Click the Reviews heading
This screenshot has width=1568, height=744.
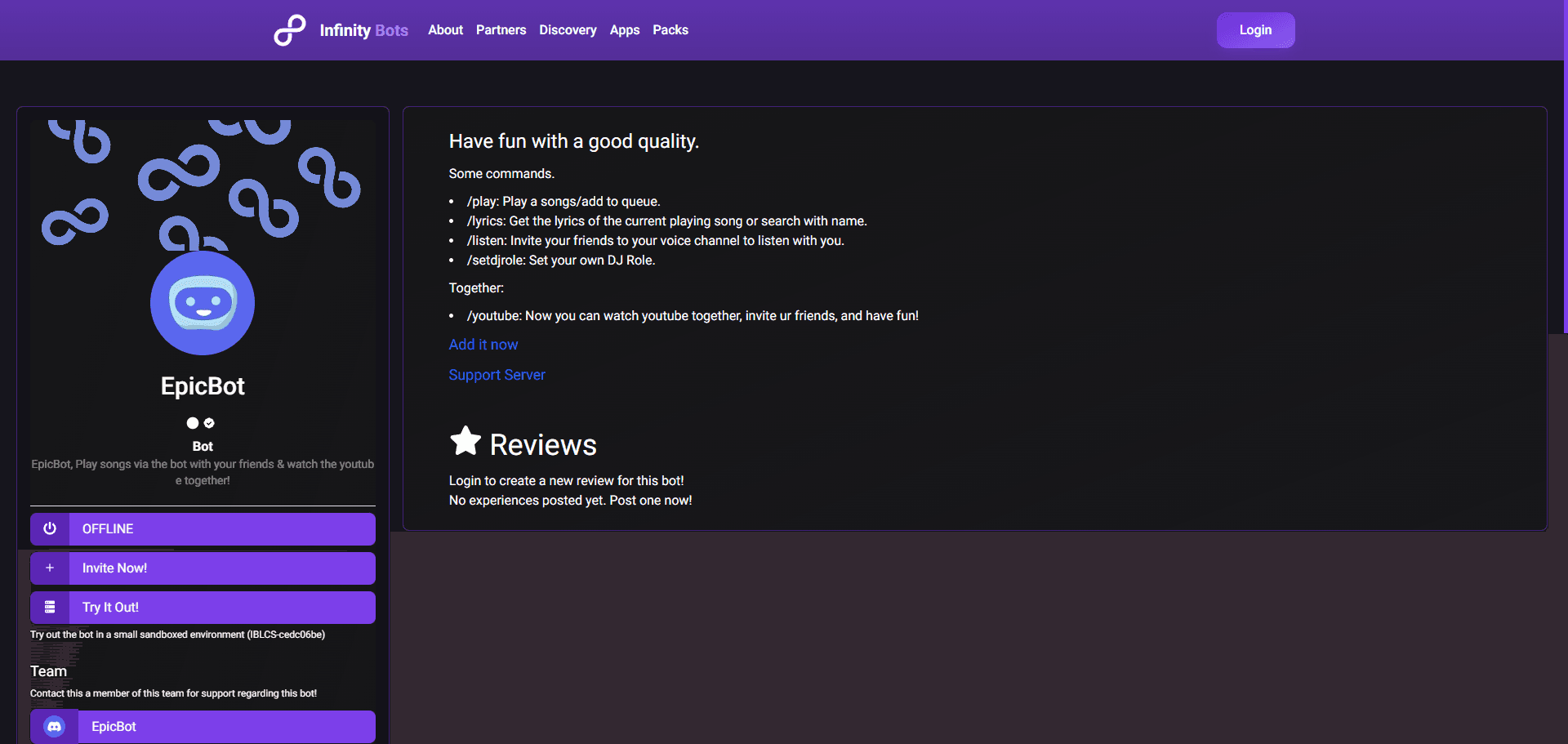click(x=543, y=445)
